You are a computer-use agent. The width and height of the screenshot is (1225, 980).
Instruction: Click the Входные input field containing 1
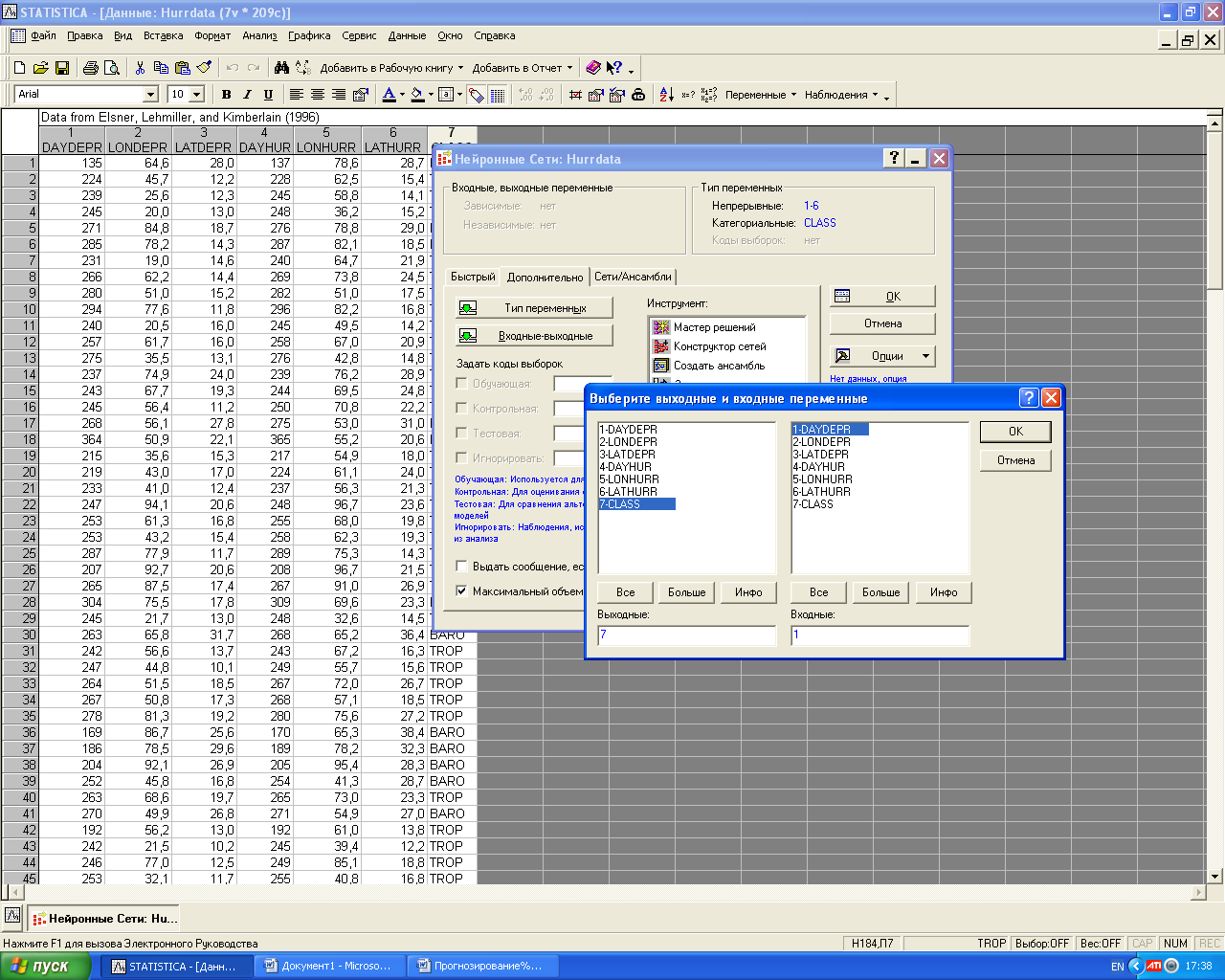coord(880,635)
